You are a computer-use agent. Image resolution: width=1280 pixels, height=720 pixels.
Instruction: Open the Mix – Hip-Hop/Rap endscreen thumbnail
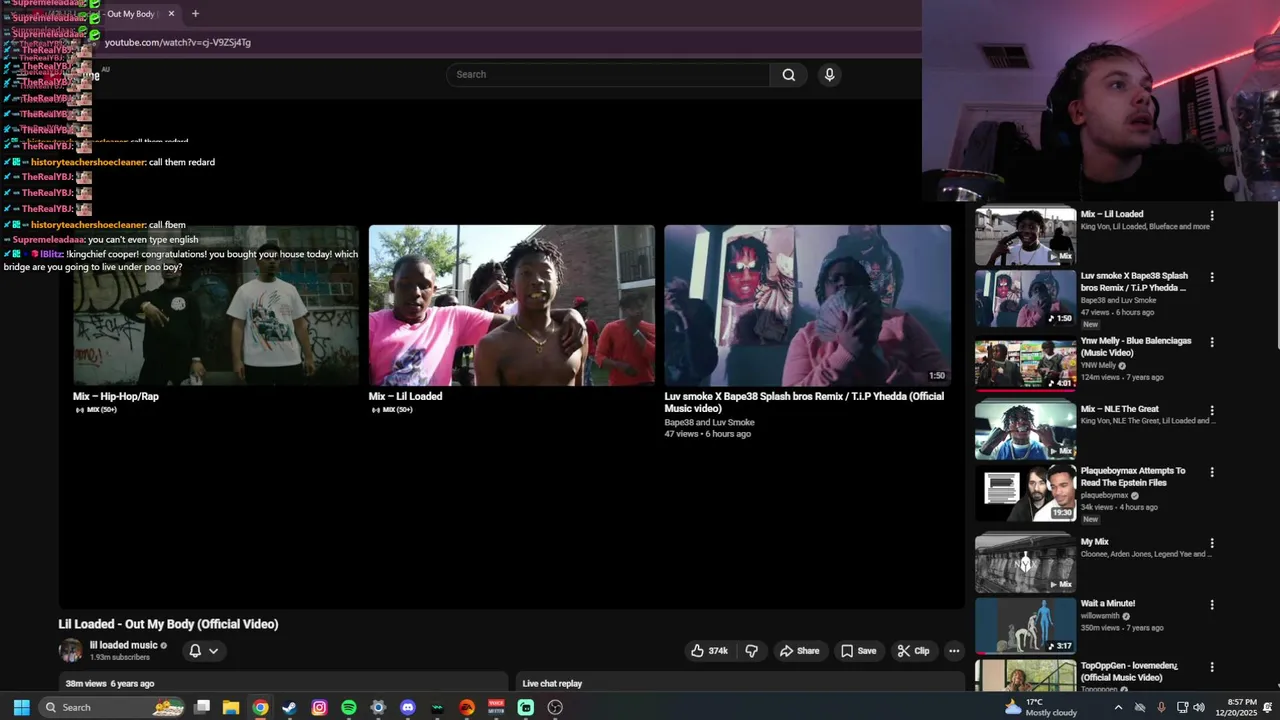(216, 305)
